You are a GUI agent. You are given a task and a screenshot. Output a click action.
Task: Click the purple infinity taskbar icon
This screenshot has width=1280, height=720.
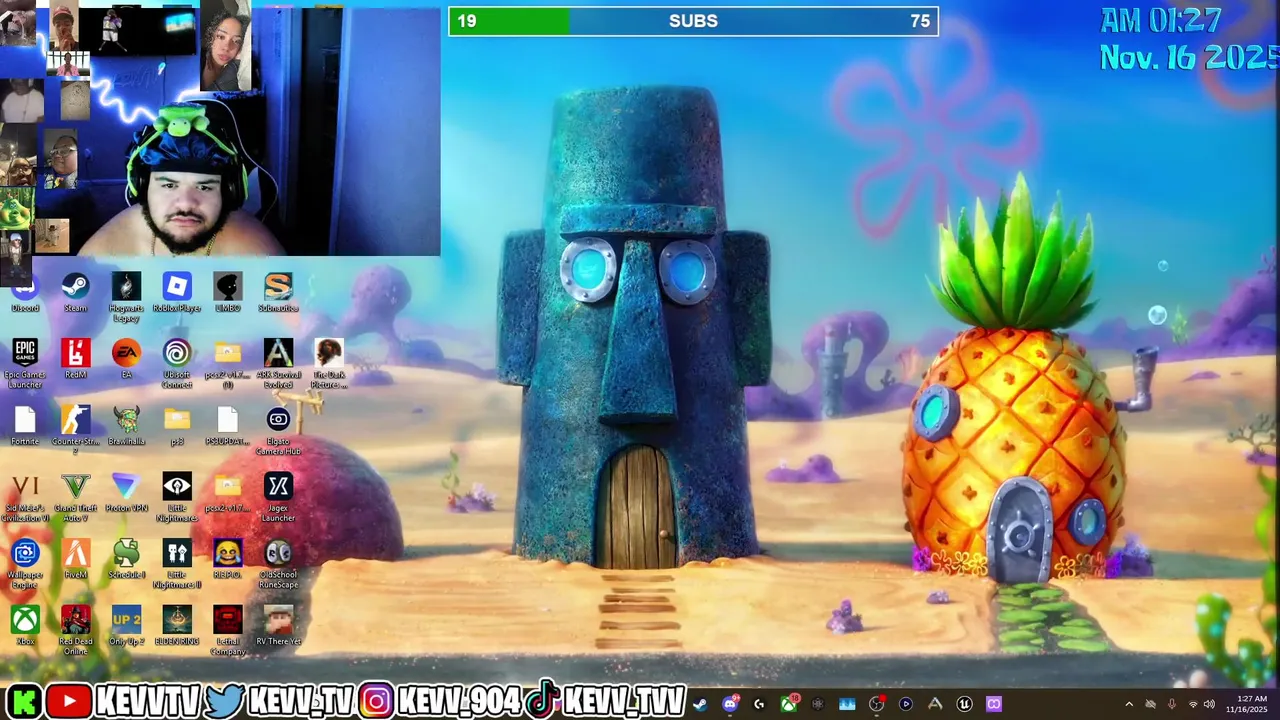(994, 704)
